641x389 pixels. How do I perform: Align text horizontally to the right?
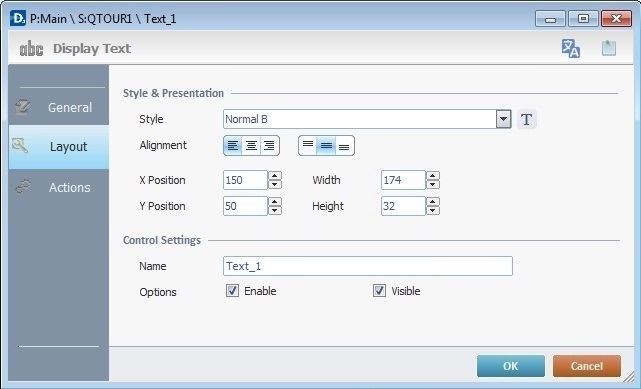269,145
